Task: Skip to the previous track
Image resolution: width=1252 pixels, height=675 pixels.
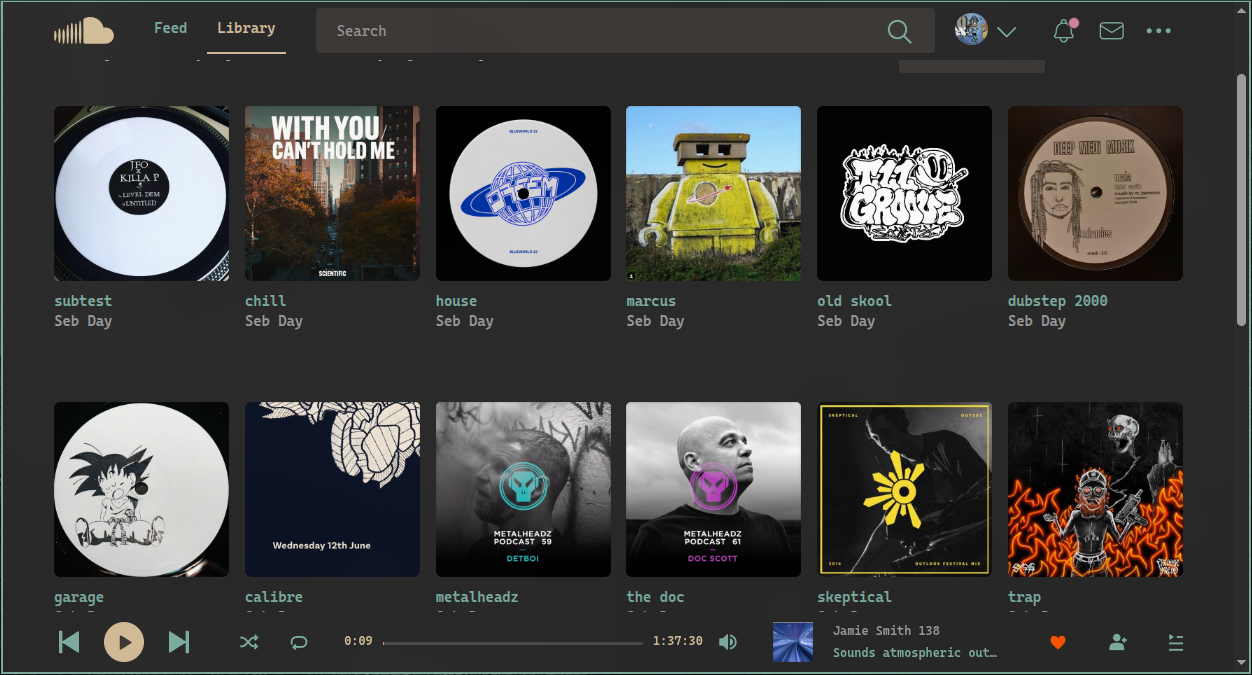Action: (69, 642)
